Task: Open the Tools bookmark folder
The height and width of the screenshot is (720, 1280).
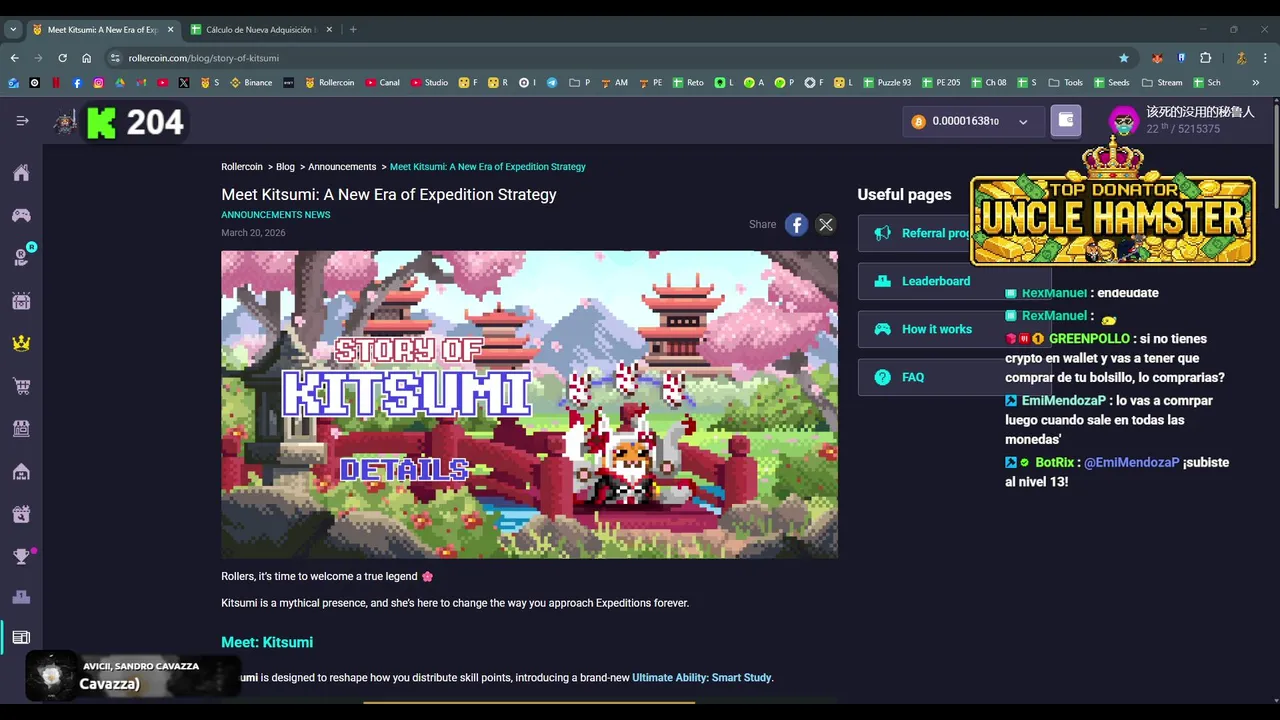Action: 1066,83
